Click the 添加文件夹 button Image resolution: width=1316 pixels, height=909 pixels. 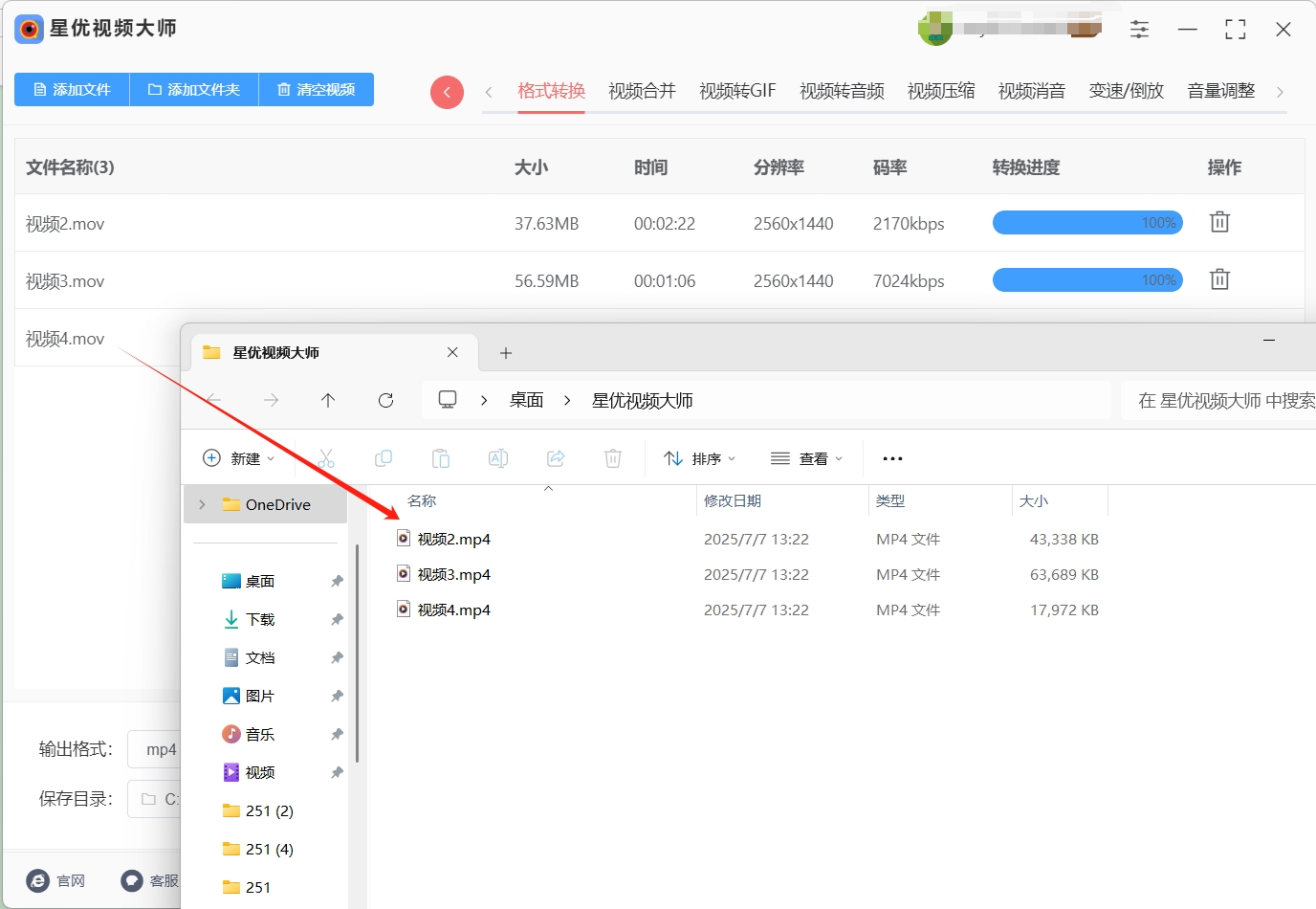(194, 89)
